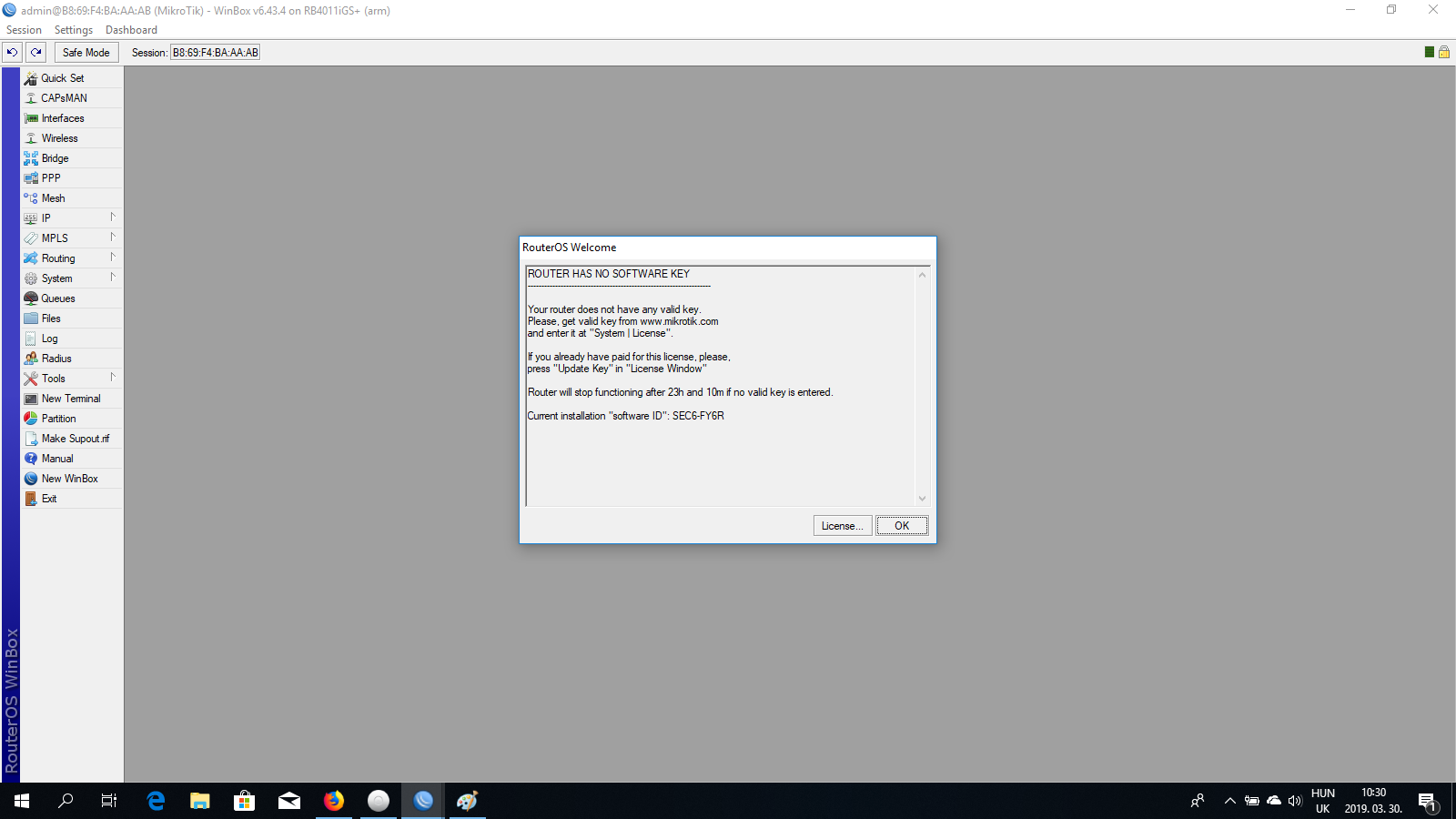Image resolution: width=1456 pixels, height=819 pixels.
Task: Open the notification center icon
Action: click(x=1429, y=801)
